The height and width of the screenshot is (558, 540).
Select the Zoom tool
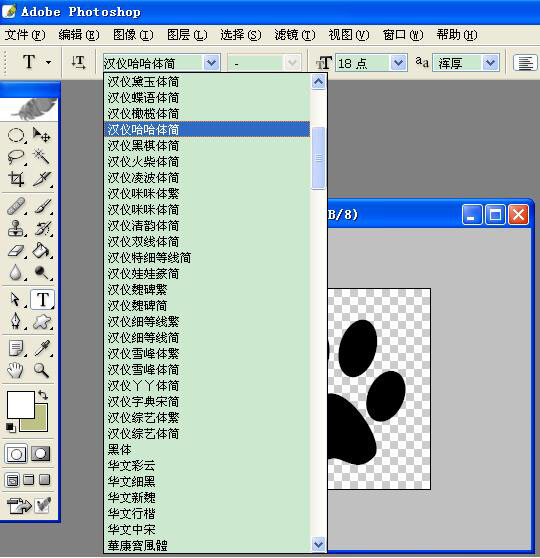42,370
